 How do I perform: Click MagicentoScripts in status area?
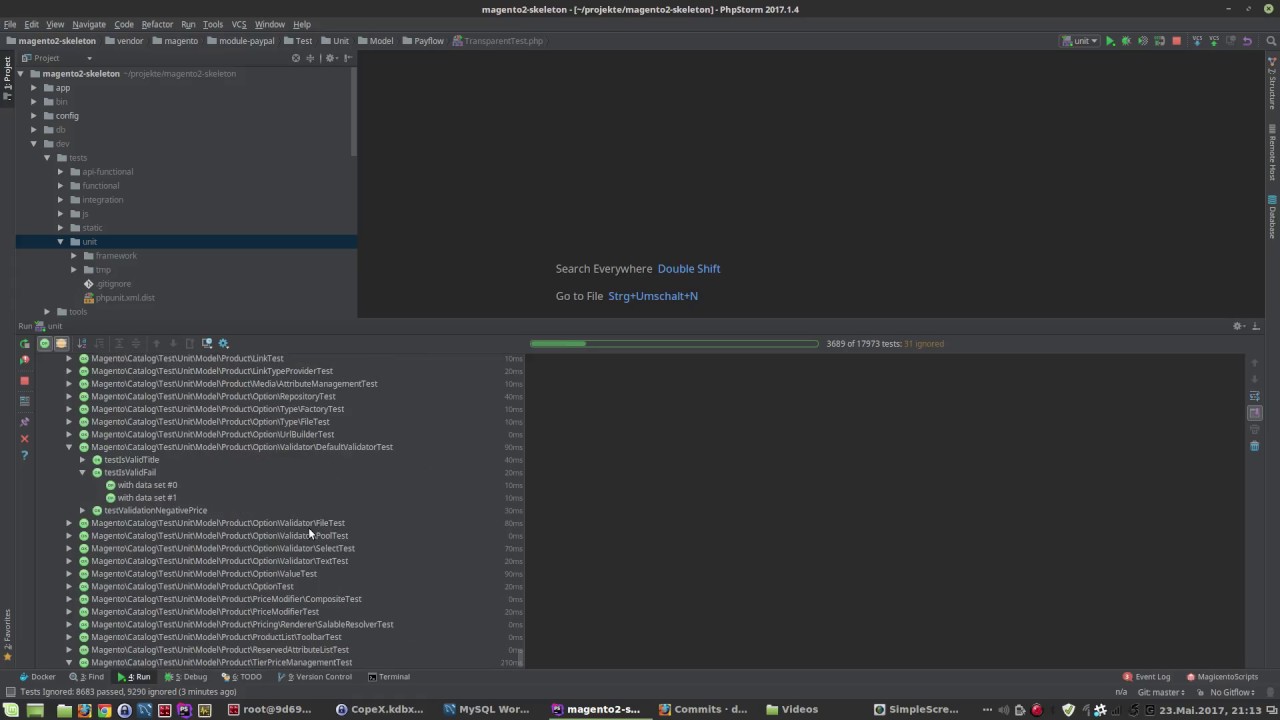click(x=1222, y=677)
